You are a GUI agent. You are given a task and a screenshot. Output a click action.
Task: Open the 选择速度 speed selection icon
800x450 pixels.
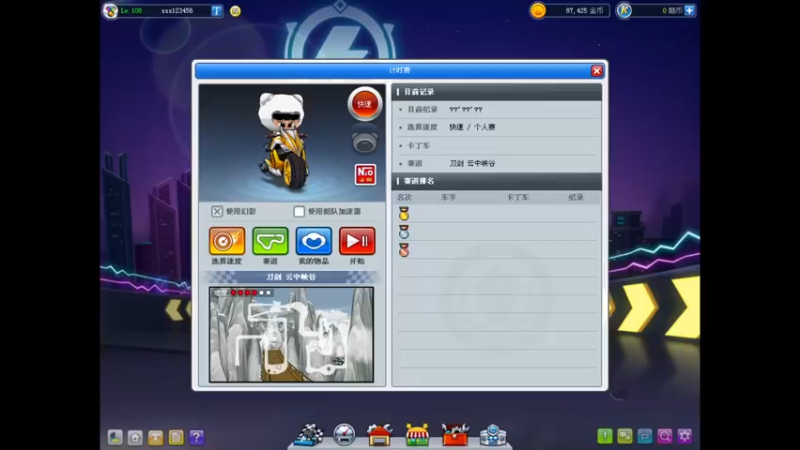[227, 241]
